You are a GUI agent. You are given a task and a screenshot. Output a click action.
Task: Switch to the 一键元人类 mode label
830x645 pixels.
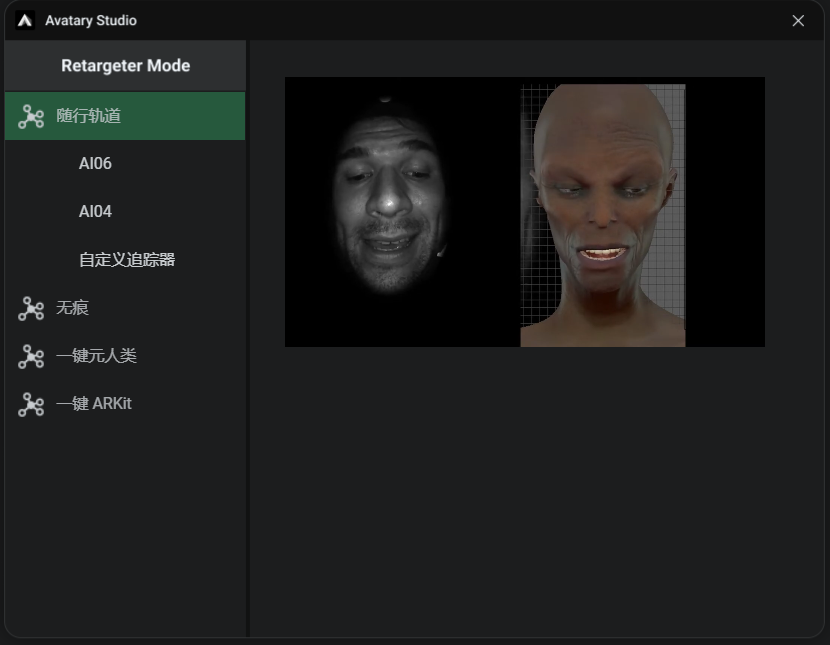[96, 356]
